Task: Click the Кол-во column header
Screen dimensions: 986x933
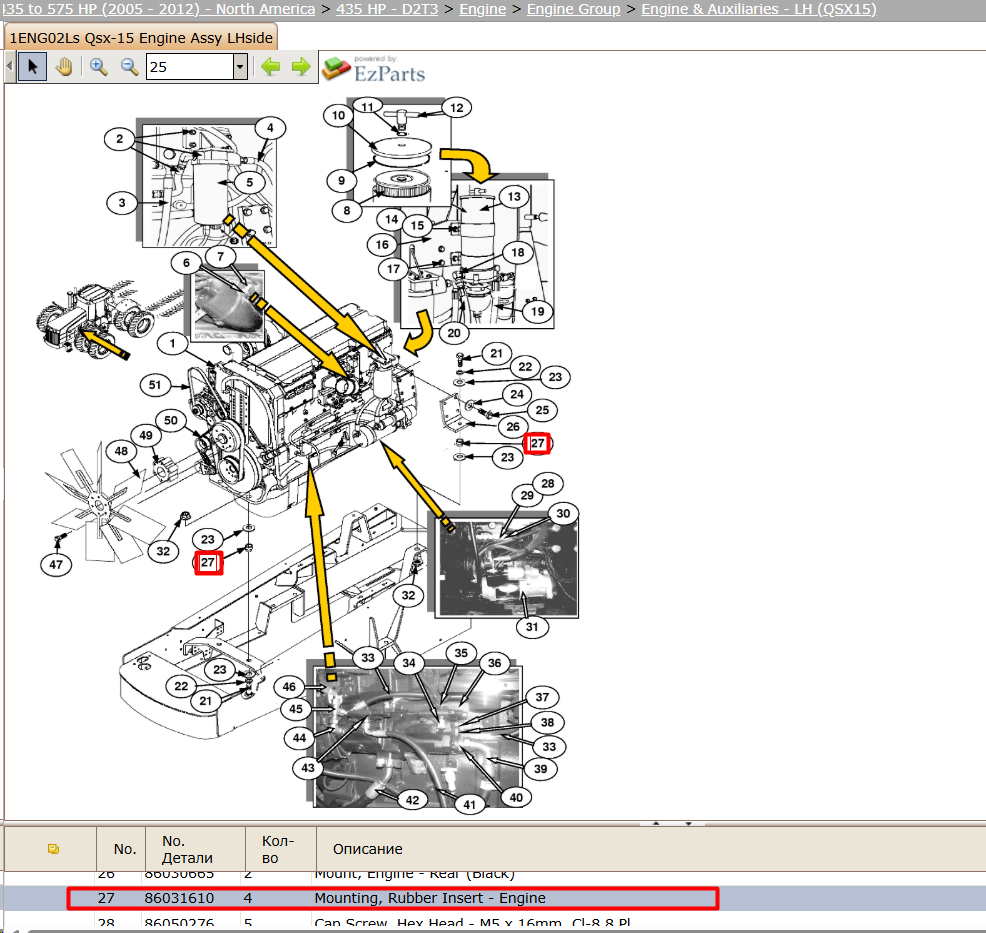Action: (x=278, y=849)
